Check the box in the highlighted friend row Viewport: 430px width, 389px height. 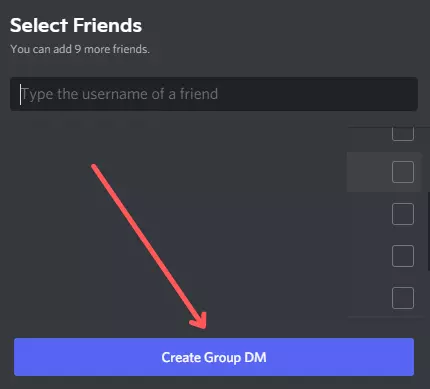click(403, 172)
